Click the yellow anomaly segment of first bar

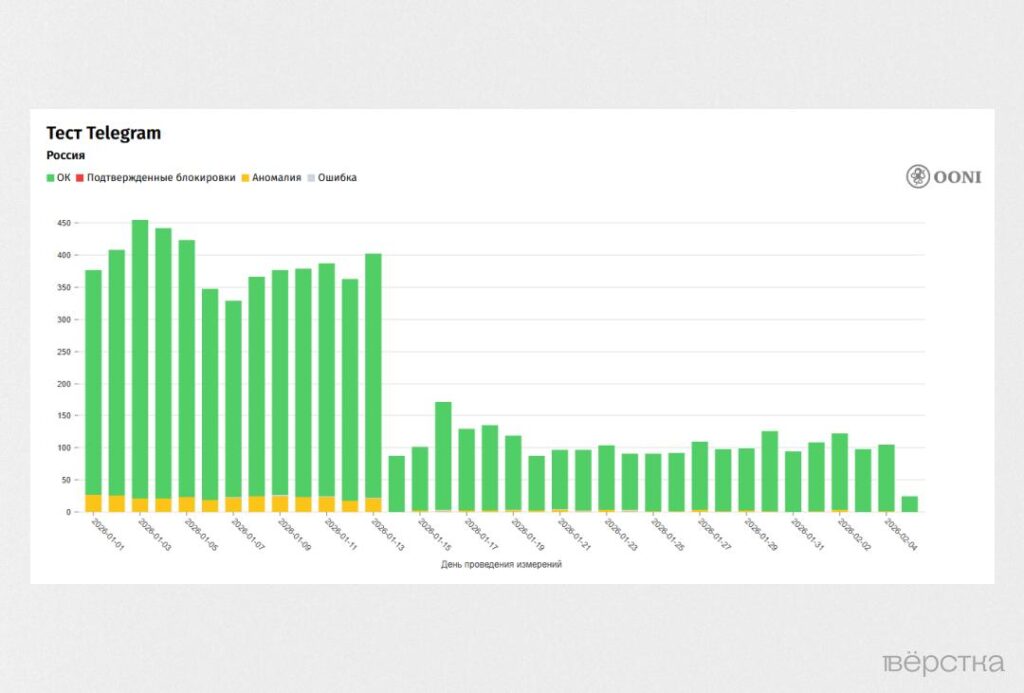pos(93,503)
